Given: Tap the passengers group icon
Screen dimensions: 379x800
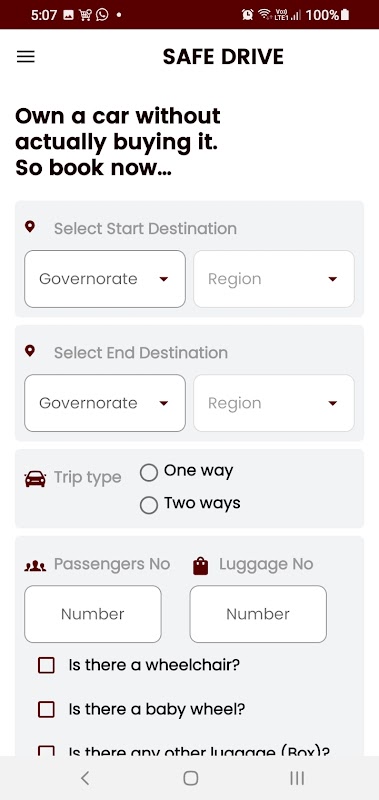Looking at the screenshot, I should 35,565.
